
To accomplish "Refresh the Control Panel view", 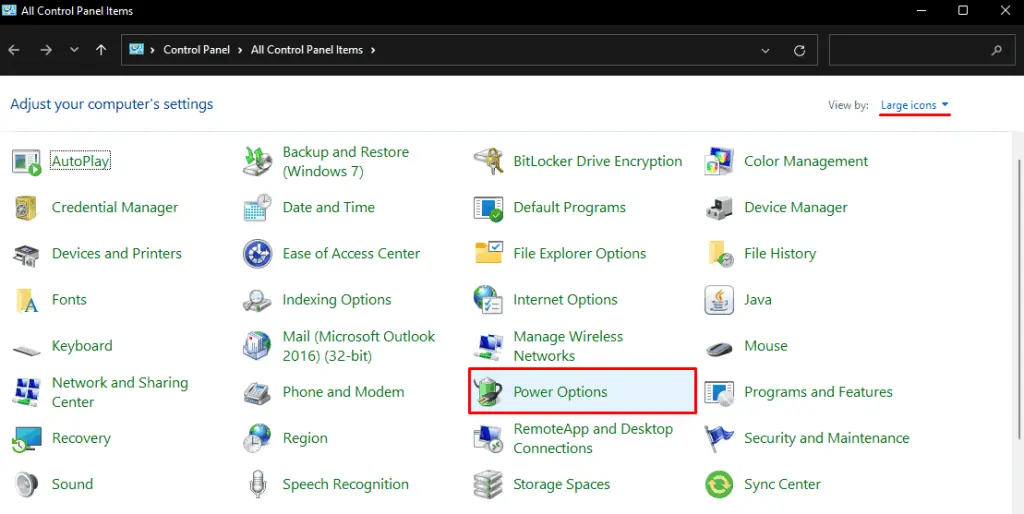I will click(799, 50).
